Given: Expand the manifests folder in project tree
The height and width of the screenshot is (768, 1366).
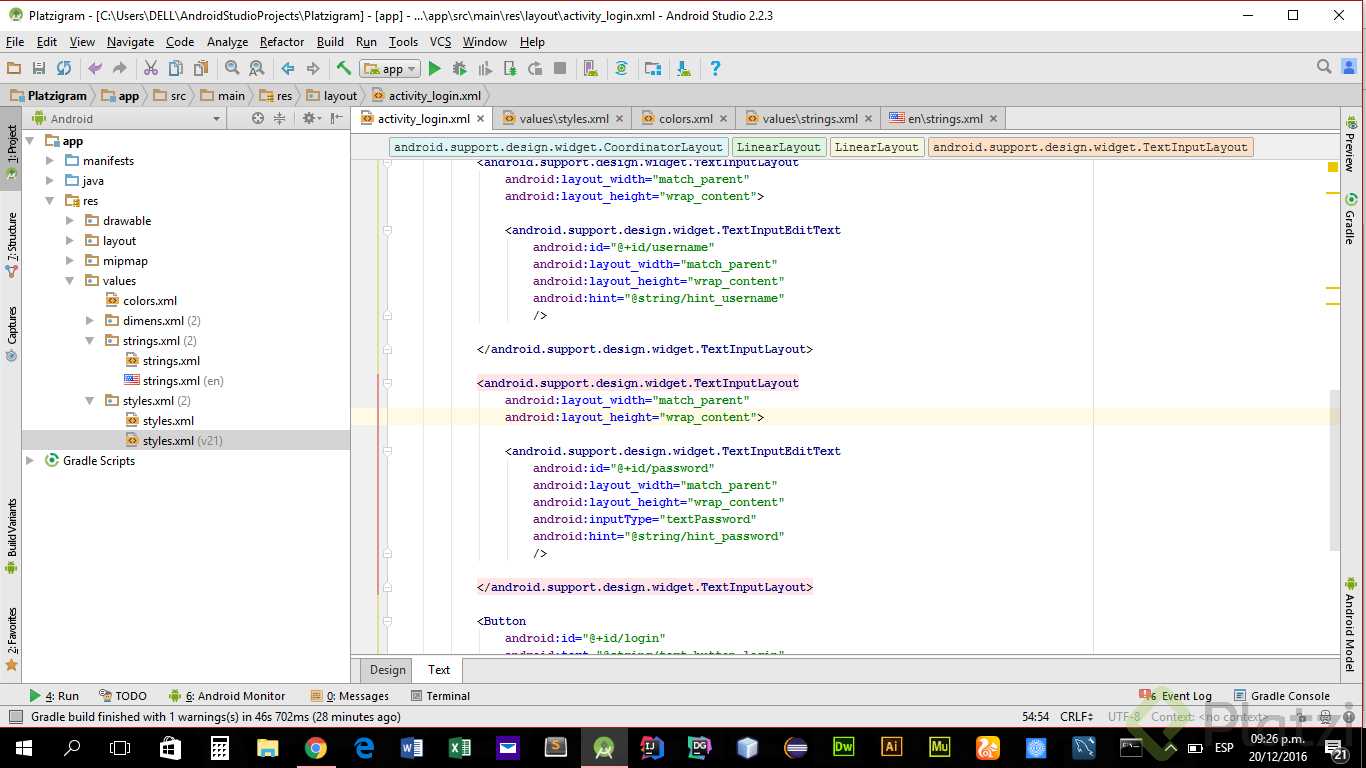Looking at the screenshot, I should 50,161.
